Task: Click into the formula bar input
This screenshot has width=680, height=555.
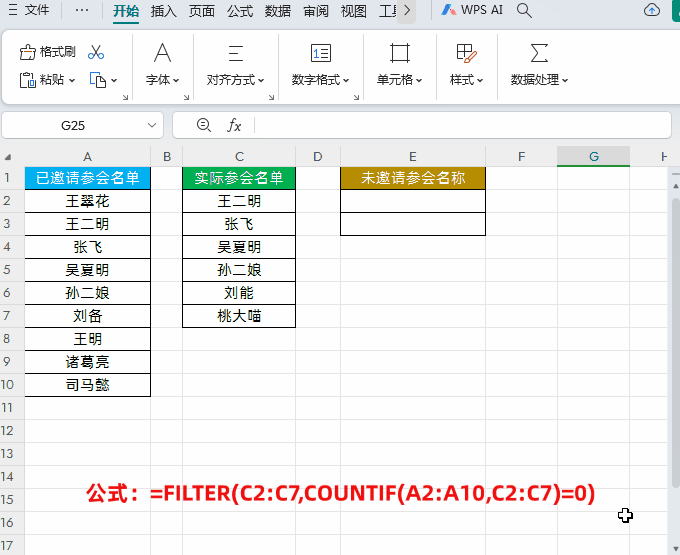Action: tap(462, 125)
